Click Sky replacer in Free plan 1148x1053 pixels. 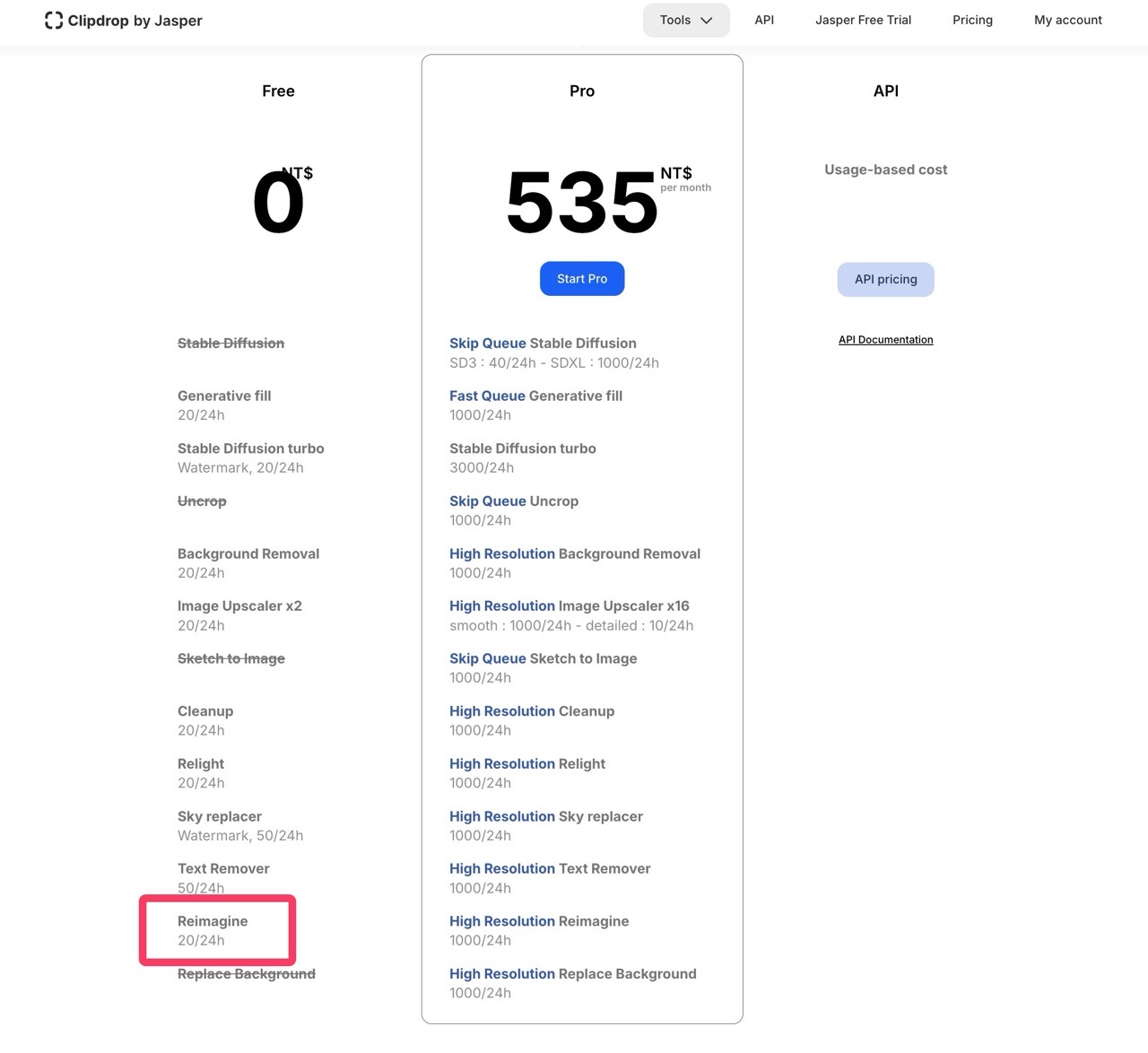[220, 816]
